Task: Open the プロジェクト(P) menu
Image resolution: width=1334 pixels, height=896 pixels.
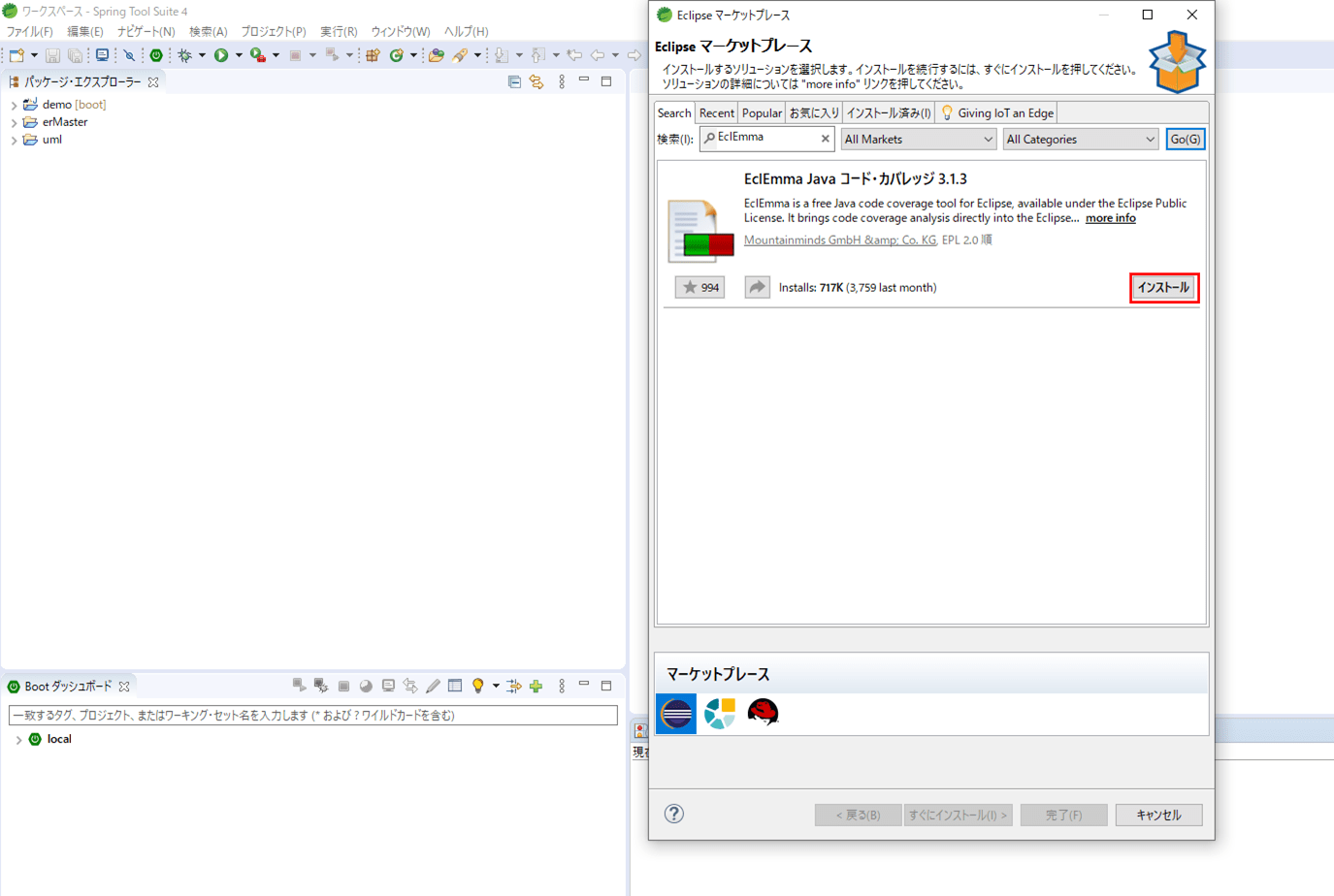Action: (x=274, y=32)
